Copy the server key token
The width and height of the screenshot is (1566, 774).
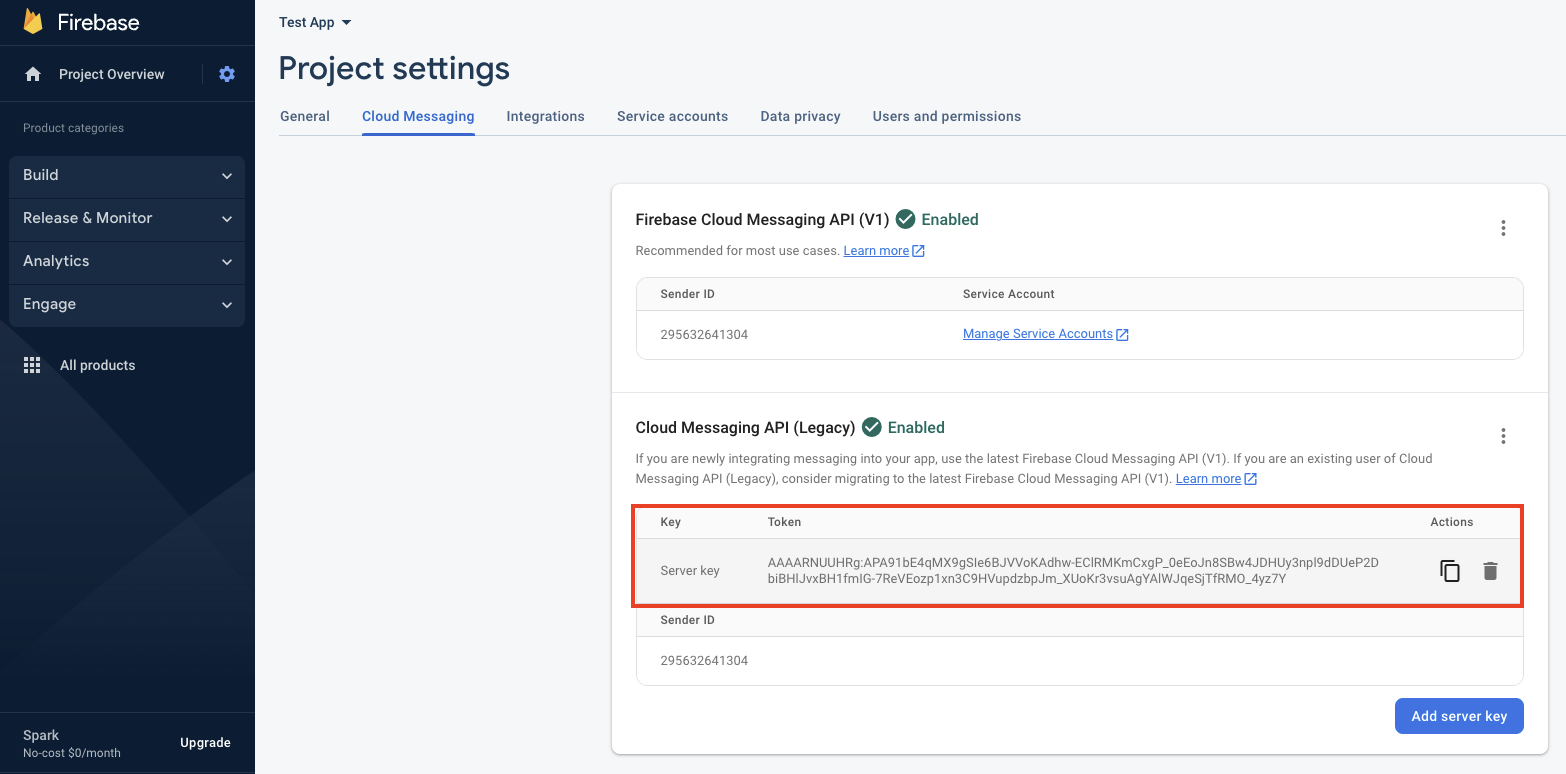pyautogui.click(x=1449, y=571)
